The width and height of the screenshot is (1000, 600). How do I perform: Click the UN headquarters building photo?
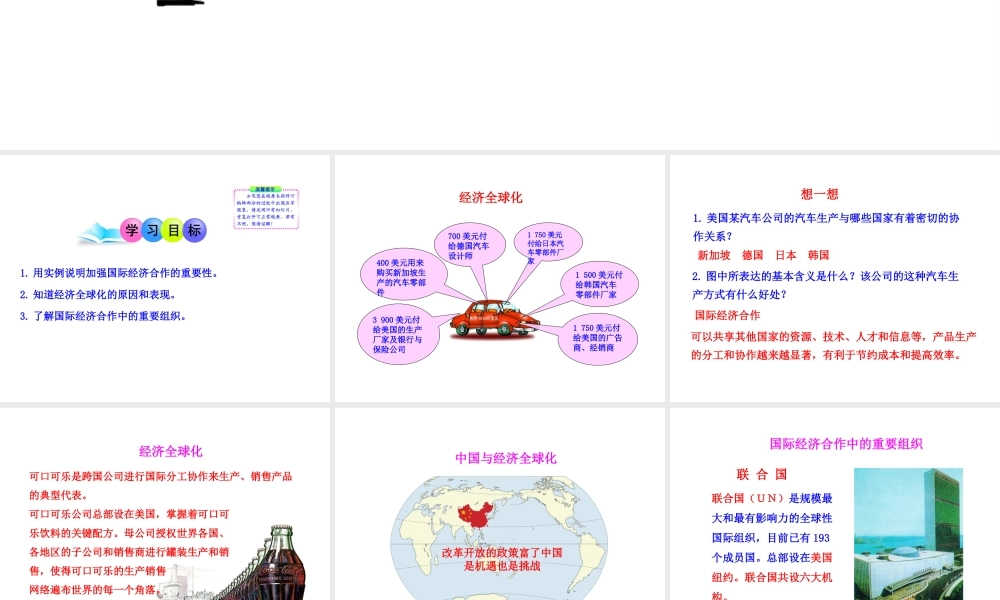908,534
